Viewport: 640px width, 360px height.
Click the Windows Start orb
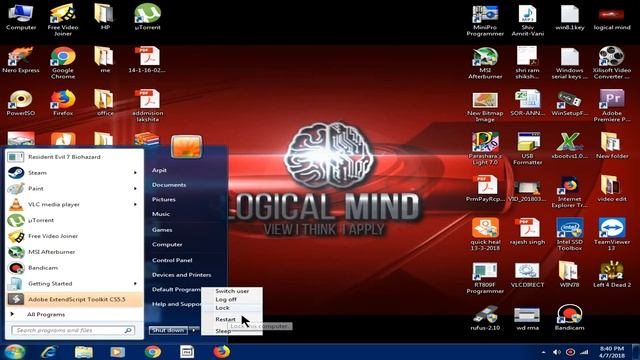click(x=15, y=351)
